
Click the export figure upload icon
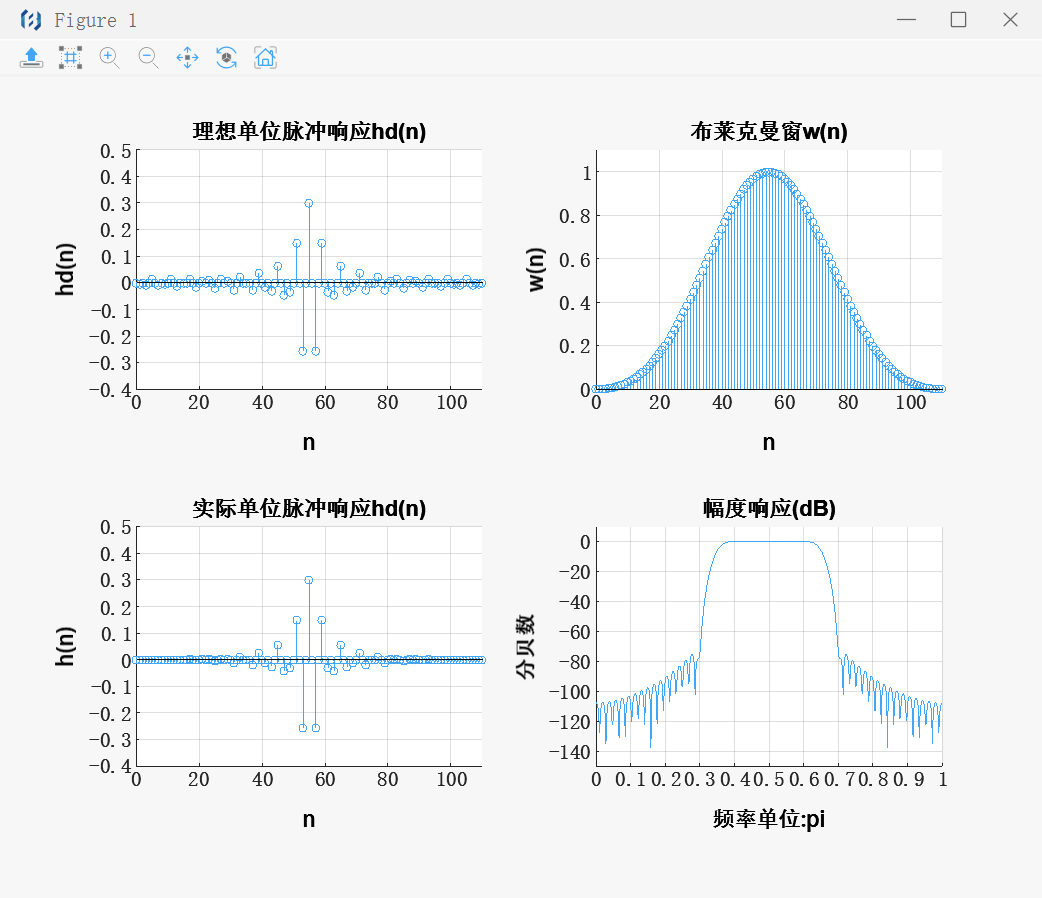(x=31, y=57)
